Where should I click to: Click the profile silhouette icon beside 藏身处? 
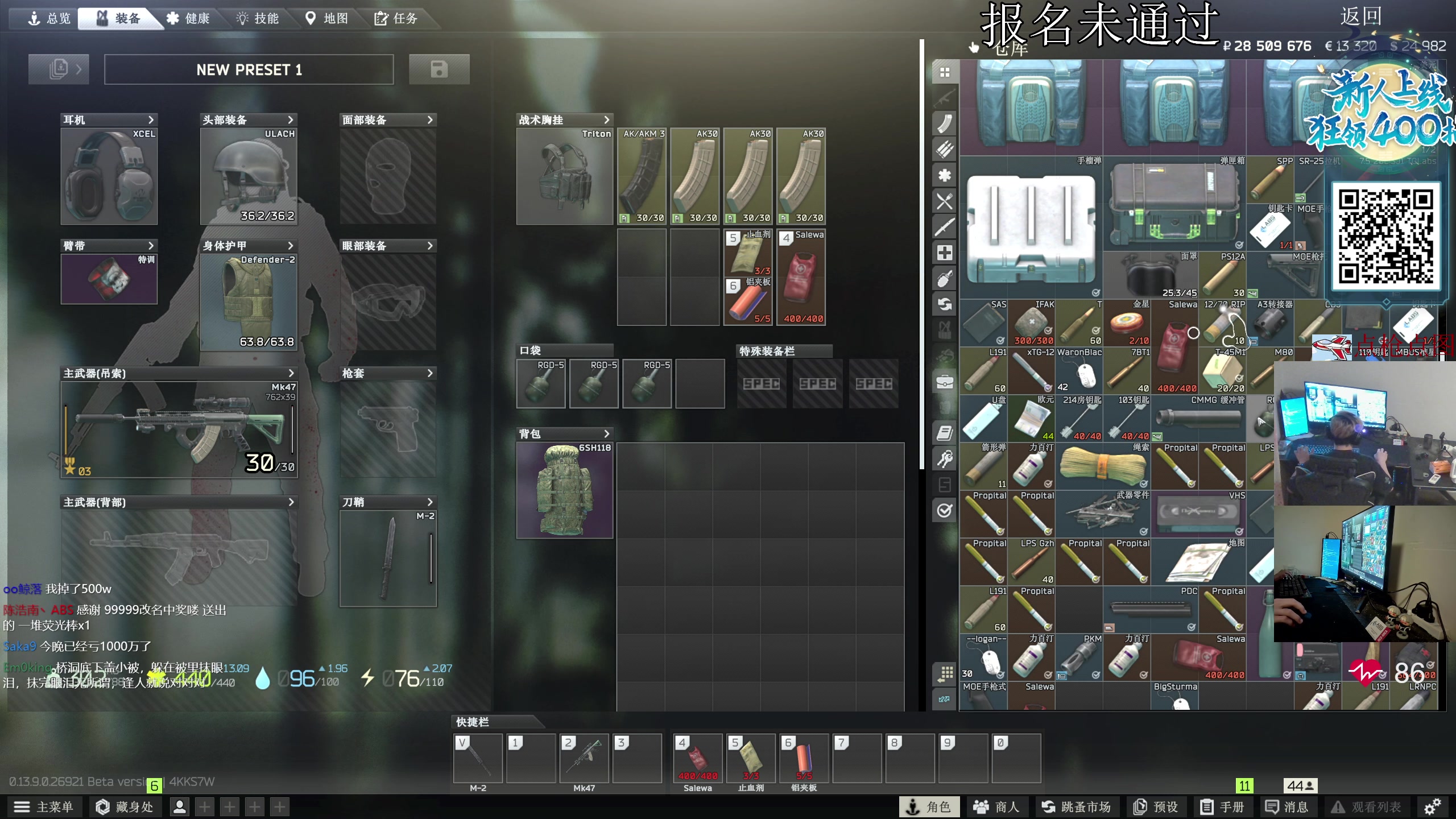180,806
